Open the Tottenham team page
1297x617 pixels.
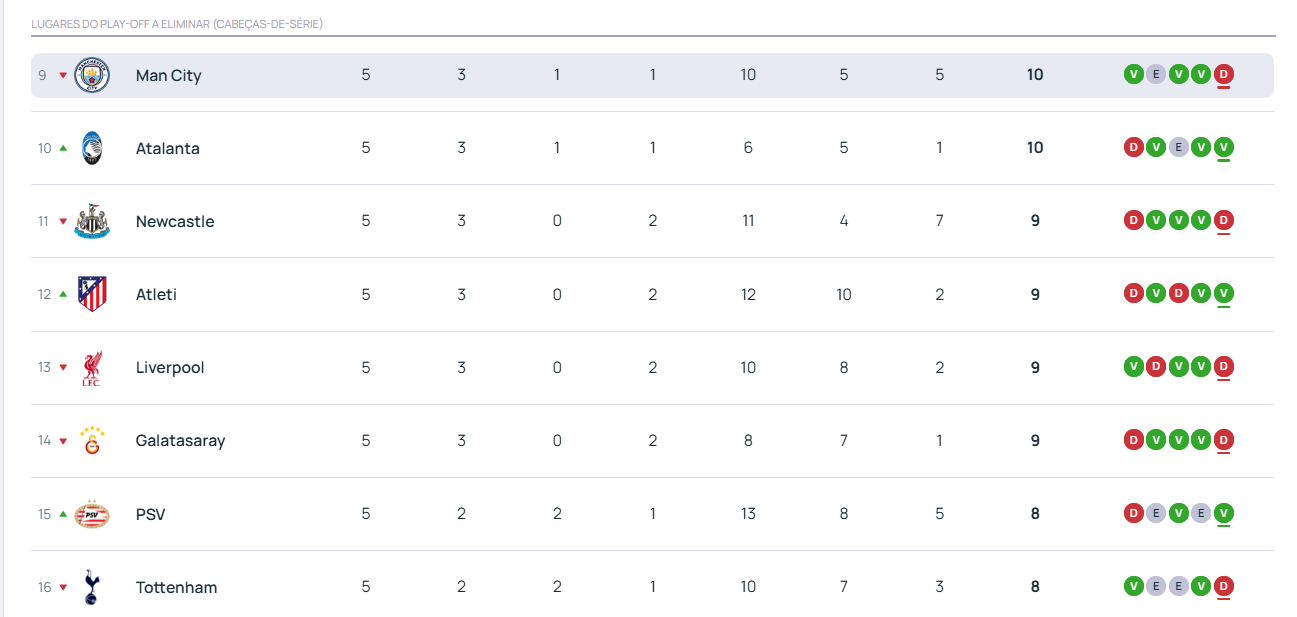coord(176,587)
